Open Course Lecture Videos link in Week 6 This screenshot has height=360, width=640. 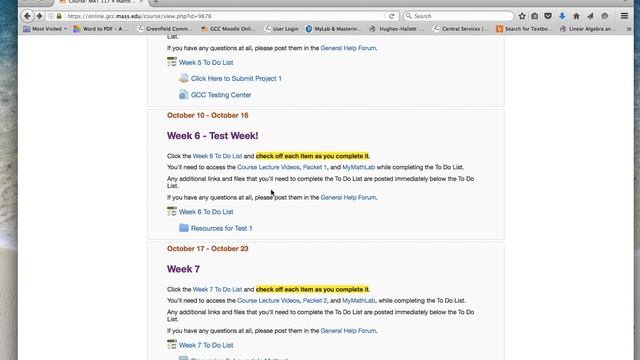[x=268, y=167]
